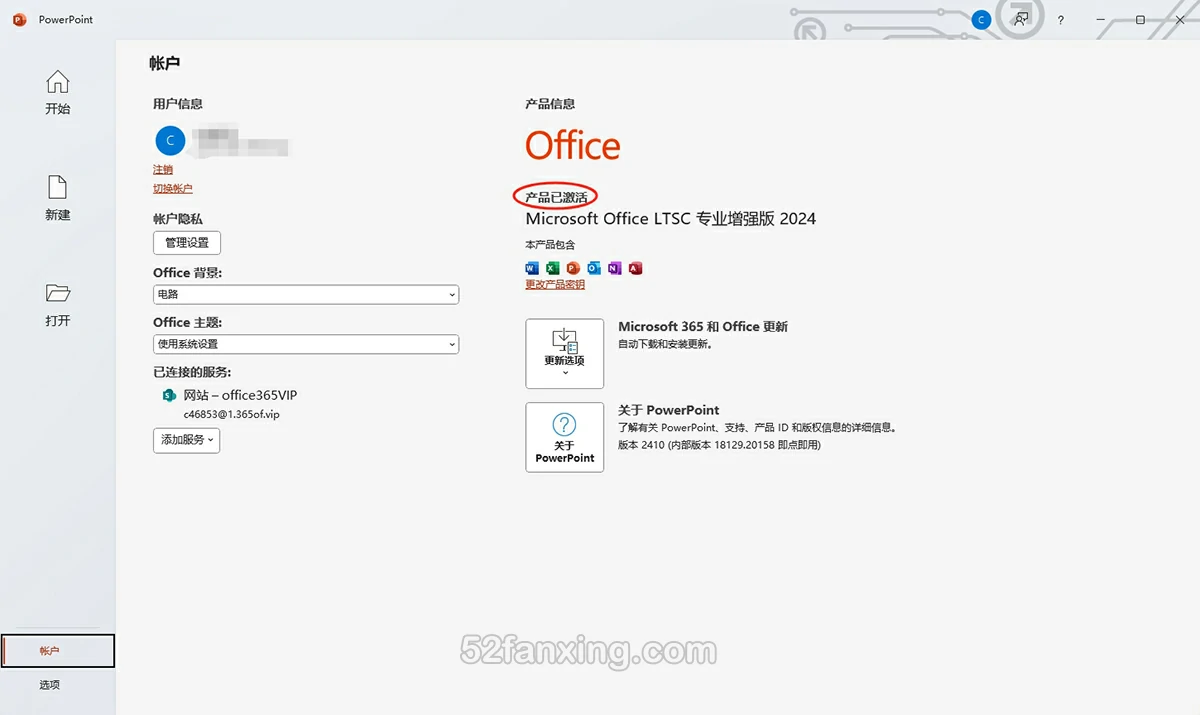Open help with the question mark icon
1200x715 pixels.
coord(1061,20)
